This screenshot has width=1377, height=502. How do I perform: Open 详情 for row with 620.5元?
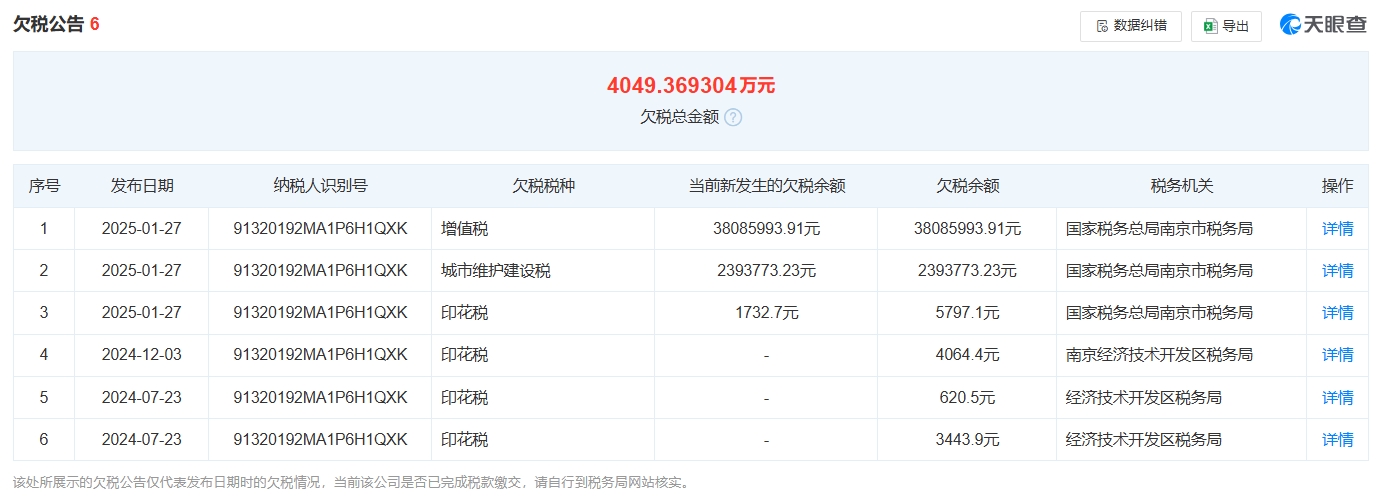[1337, 397]
